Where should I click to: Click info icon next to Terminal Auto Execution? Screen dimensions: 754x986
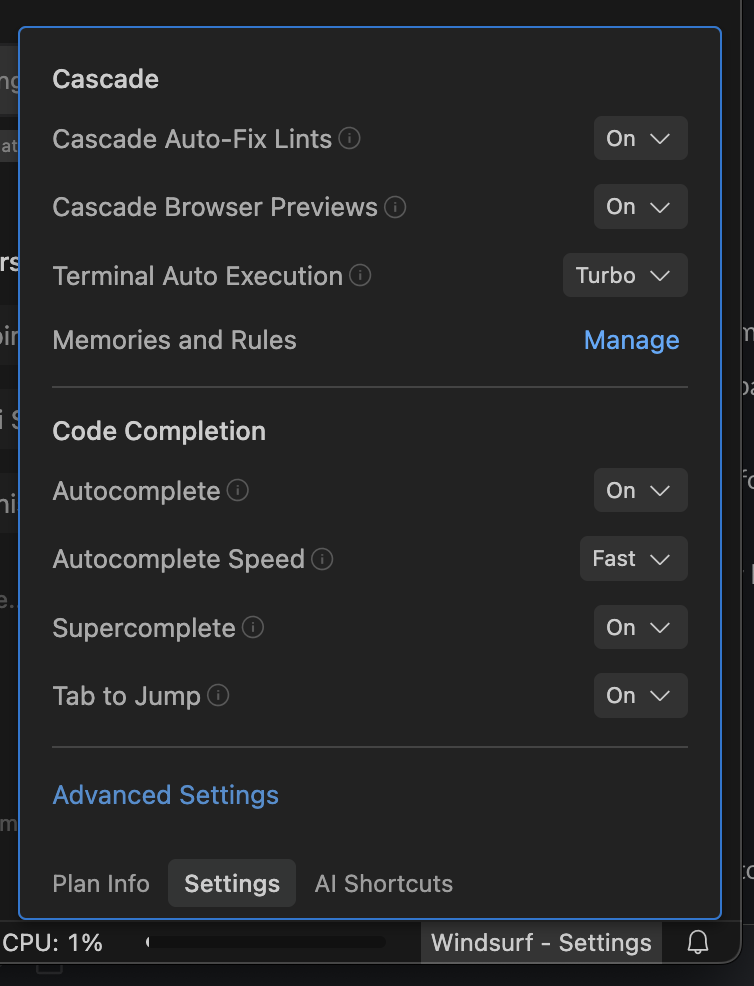point(360,275)
